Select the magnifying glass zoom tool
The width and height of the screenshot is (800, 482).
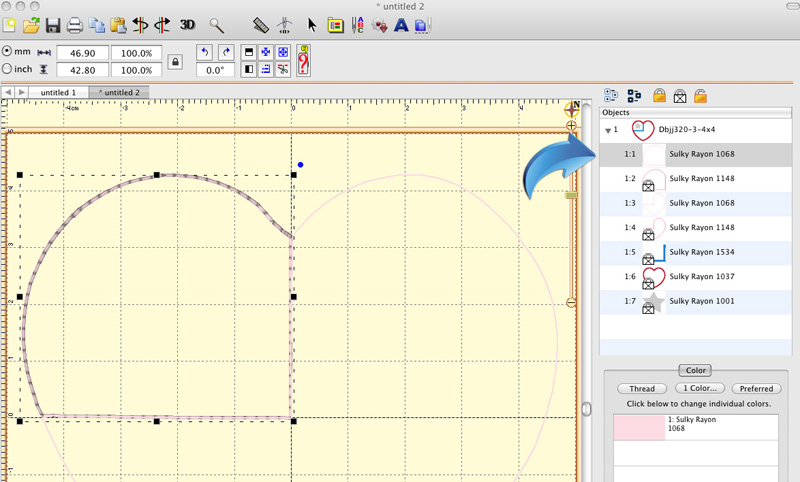[x=217, y=25]
